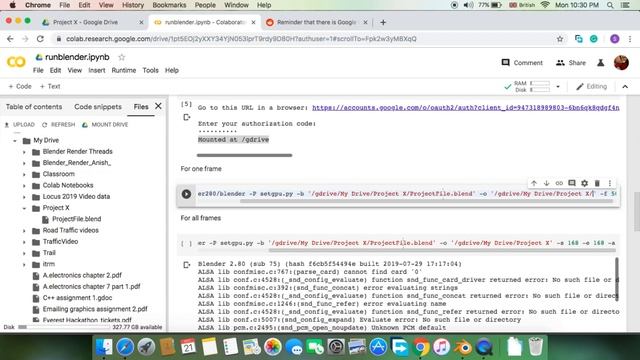Expand Road Traffic videos folder

click(x=24, y=231)
